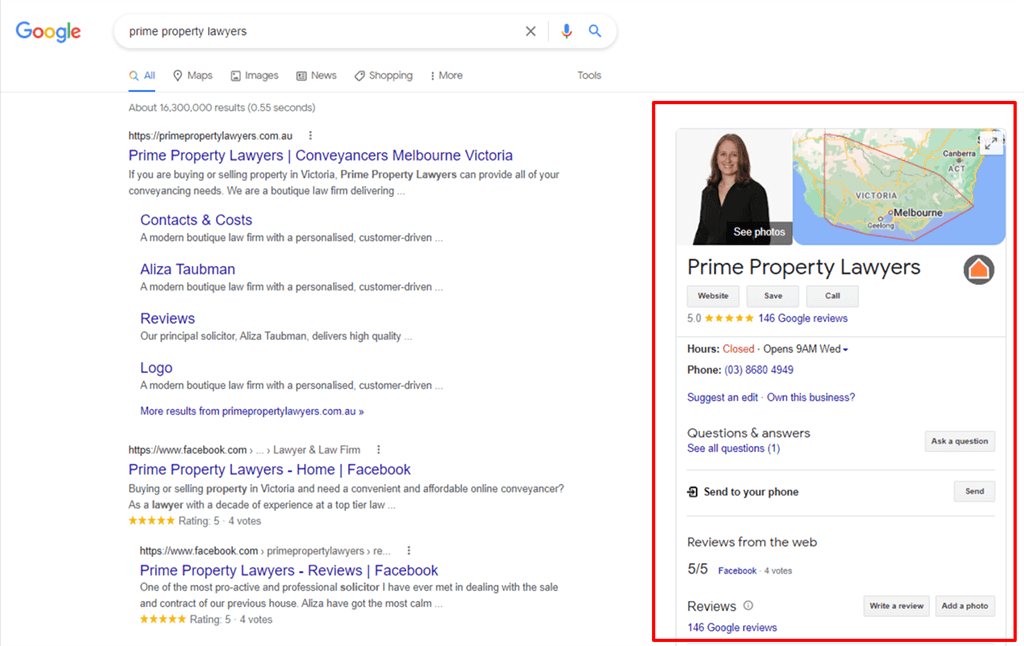Click the Send to your phone icon
Viewport: 1024px width, 646px height.
click(x=692, y=492)
